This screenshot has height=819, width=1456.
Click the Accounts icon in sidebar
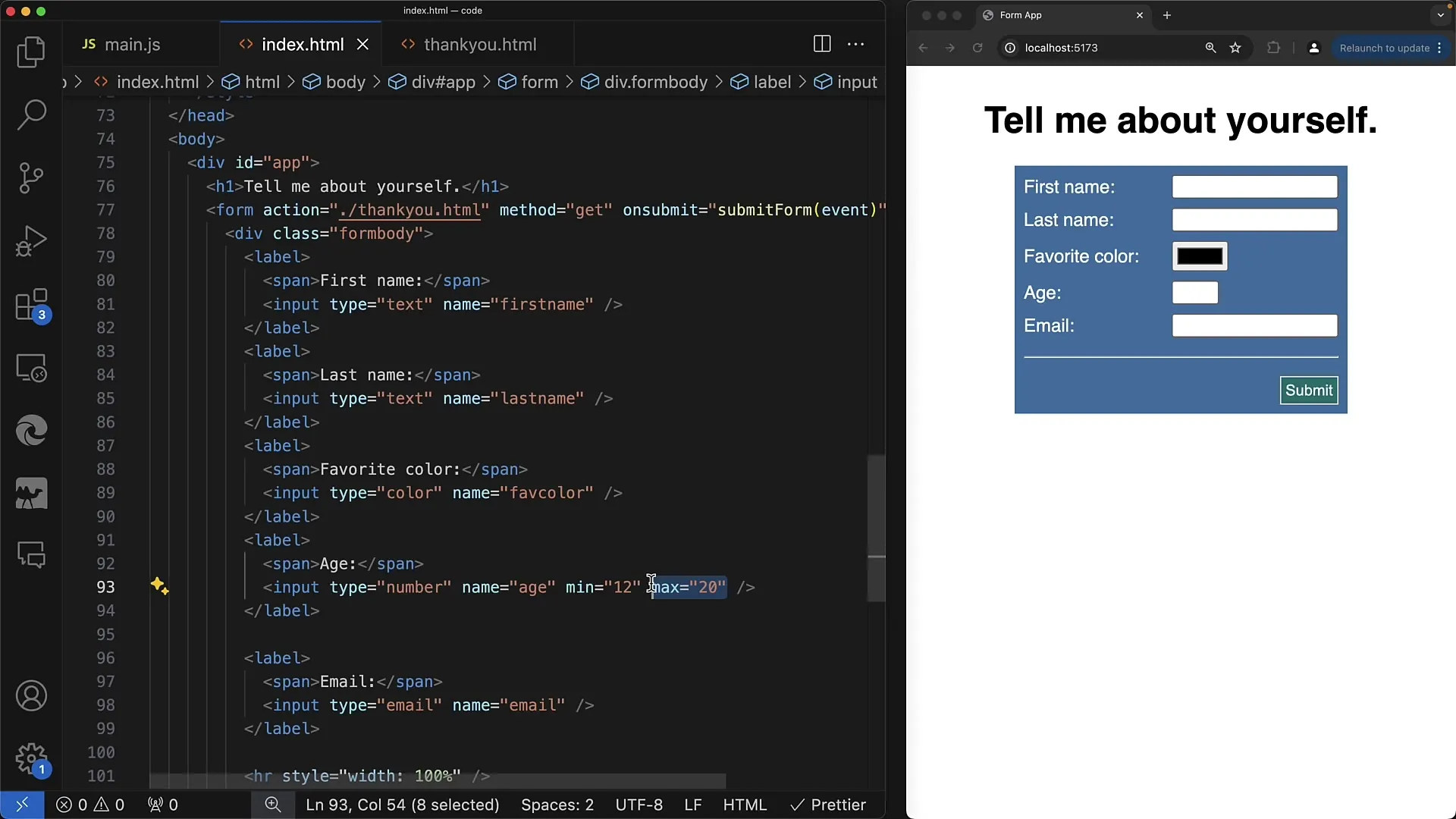(x=32, y=695)
